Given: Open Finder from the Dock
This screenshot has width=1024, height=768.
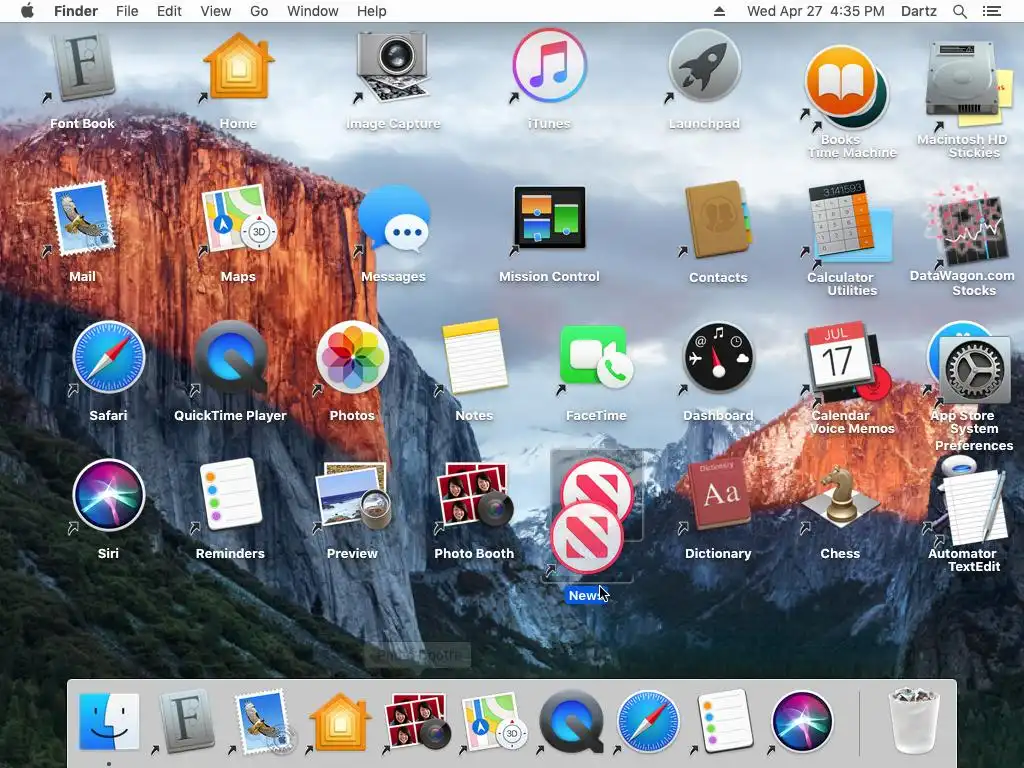Looking at the screenshot, I should 109,722.
